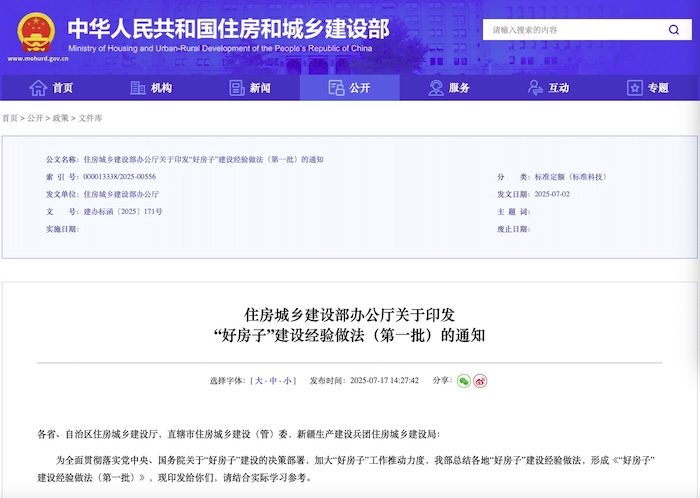Image resolution: width=700 pixels, height=498 pixels.
Task: Click the interaction icon beside 互动
Action: (535, 88)
